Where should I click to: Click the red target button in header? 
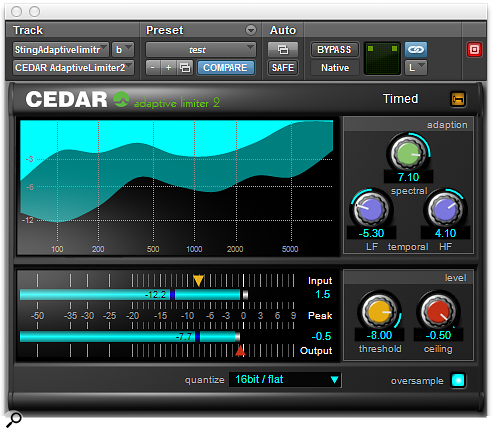(474, 50)
